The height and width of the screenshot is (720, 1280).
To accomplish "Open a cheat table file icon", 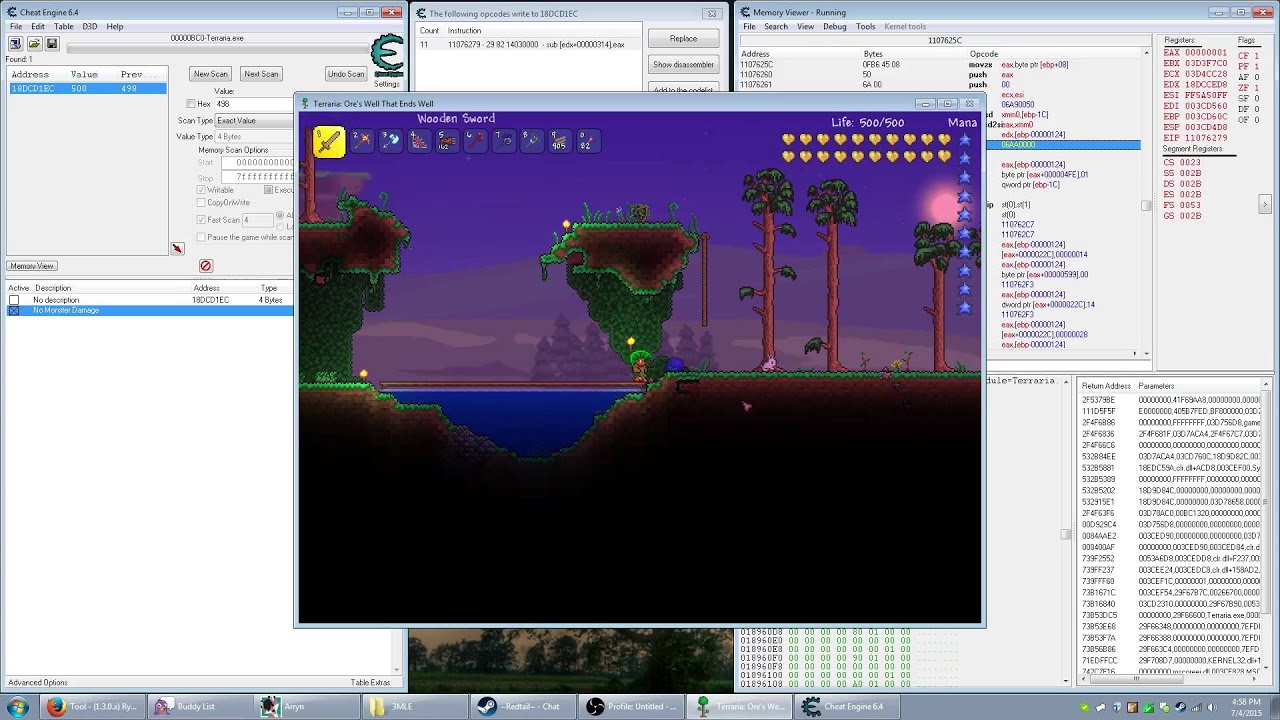I will pos(34,44).
